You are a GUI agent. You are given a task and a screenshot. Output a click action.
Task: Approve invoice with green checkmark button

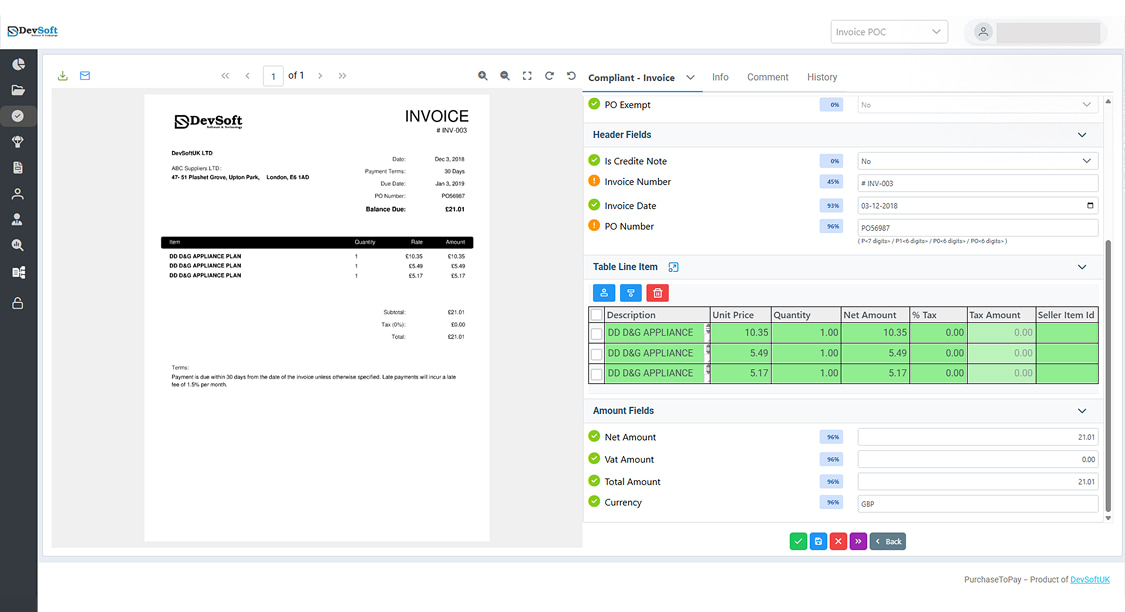point(798,541)
